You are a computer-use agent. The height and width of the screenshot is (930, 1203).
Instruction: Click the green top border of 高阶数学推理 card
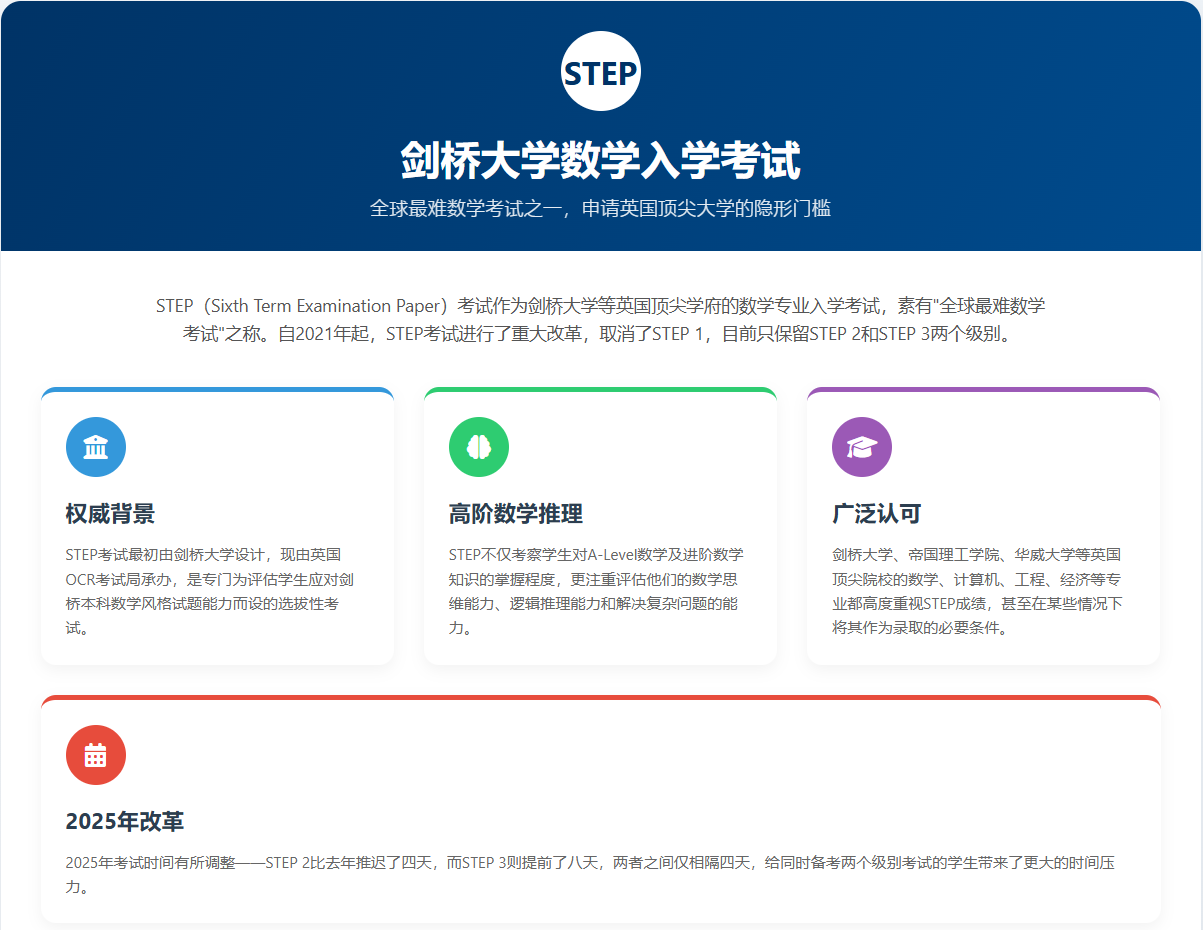[600, 390]
